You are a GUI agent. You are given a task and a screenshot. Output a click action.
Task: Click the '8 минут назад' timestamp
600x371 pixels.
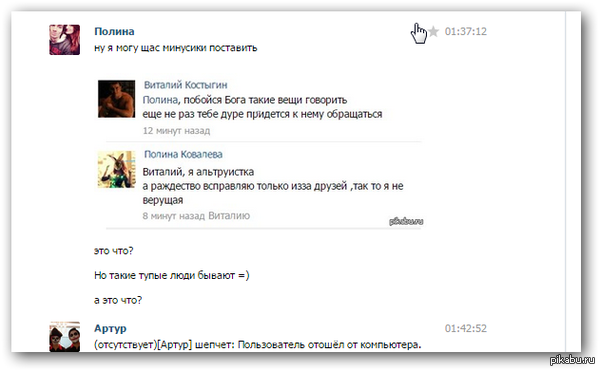[x=174, y=216]
